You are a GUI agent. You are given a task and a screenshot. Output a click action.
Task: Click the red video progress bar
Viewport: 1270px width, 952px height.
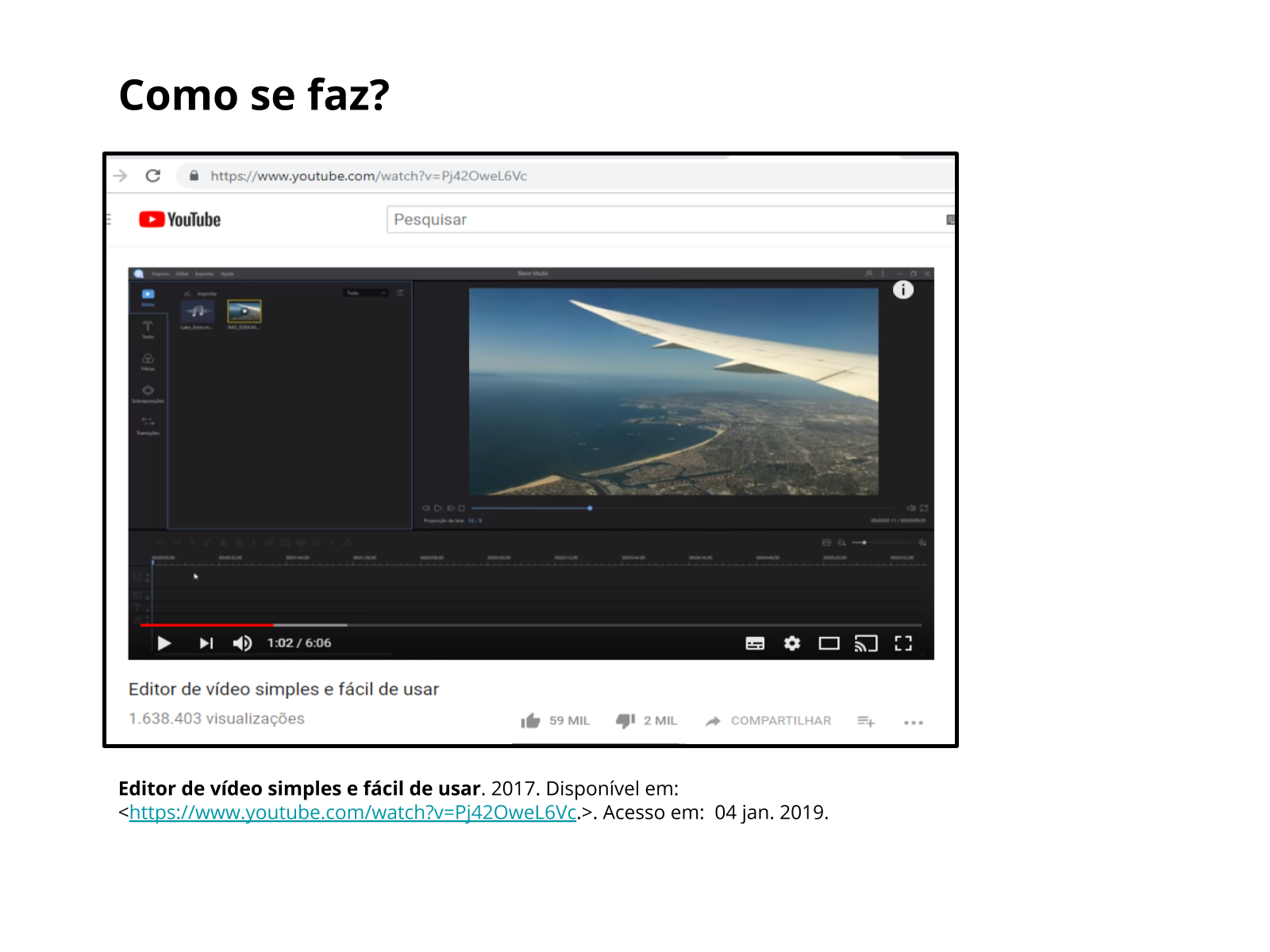[206, 625]
